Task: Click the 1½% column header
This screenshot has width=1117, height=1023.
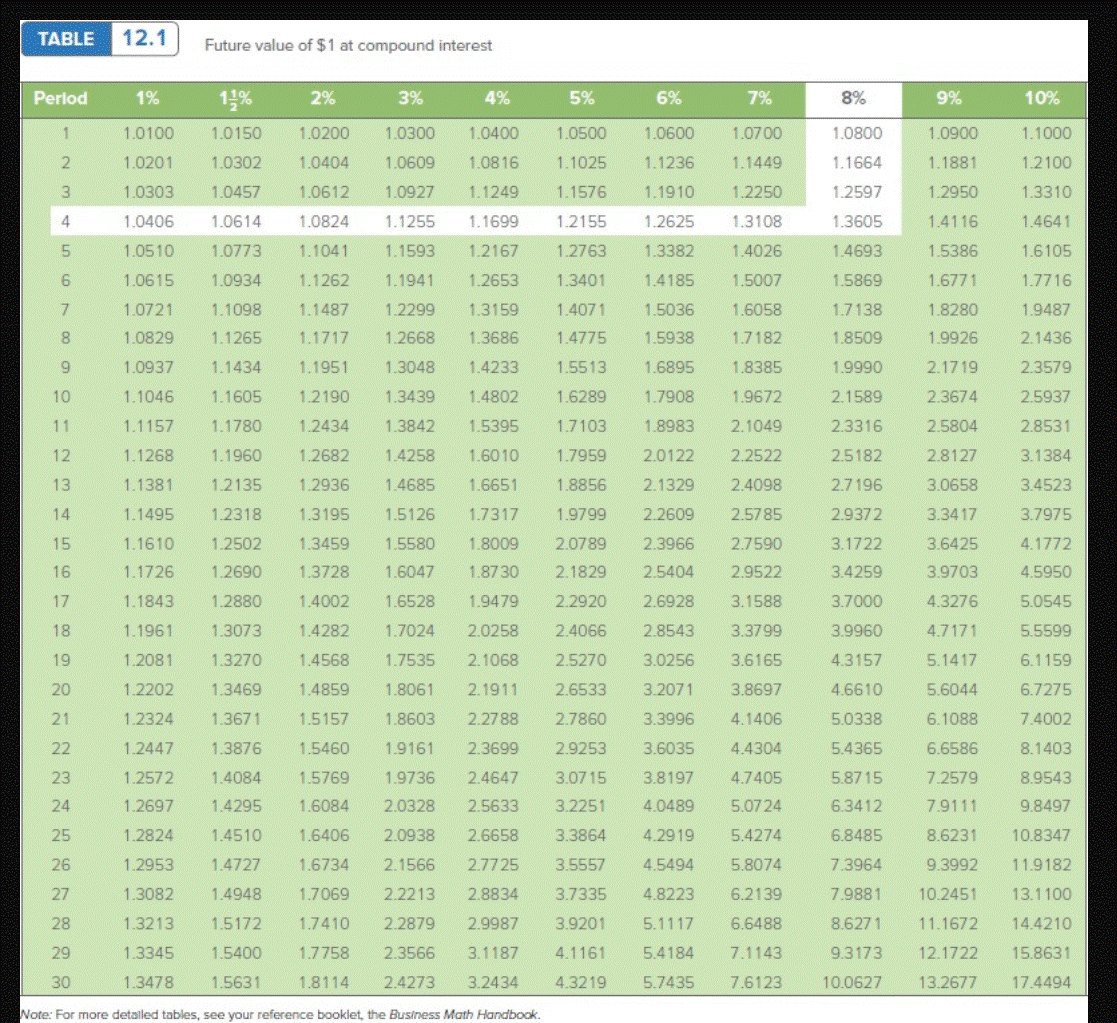Action: pyautogui.click(x=236, y=98)
